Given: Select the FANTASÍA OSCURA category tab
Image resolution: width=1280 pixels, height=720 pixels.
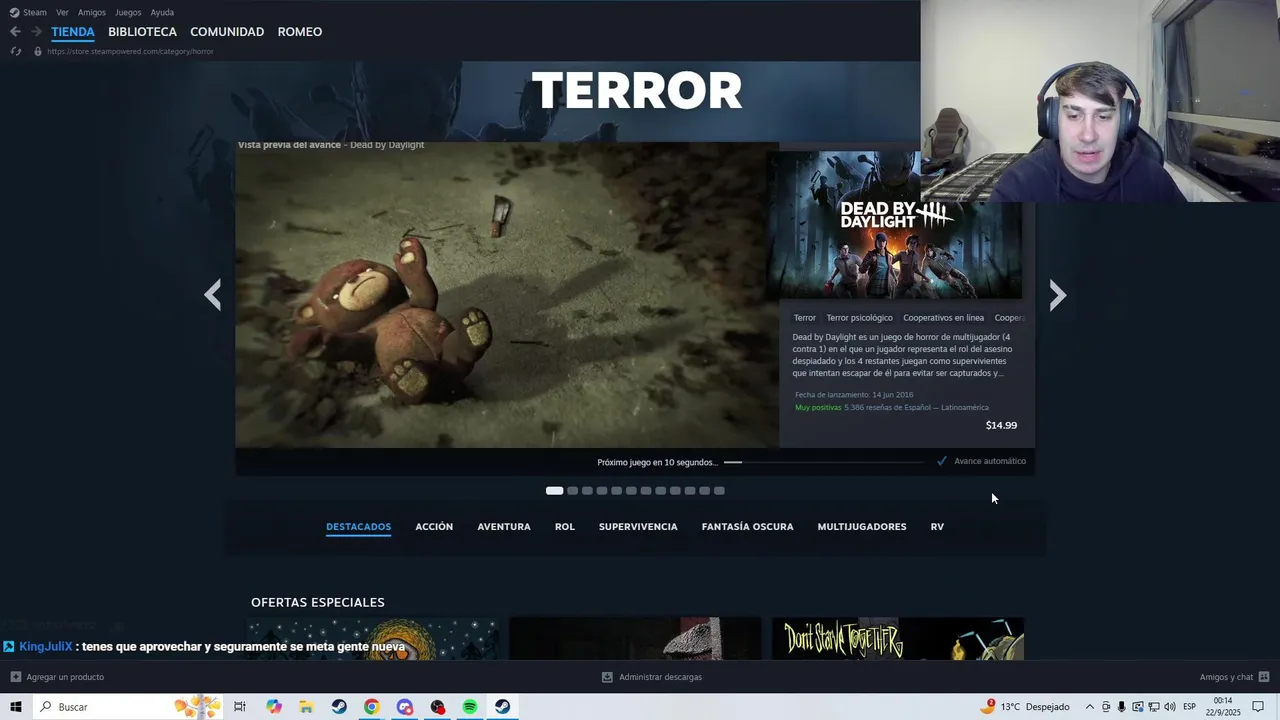Looking at the screenshot, I should coord(747,527).
